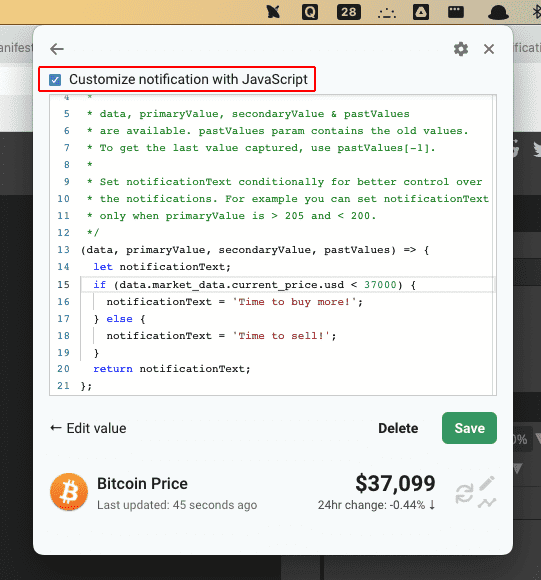
Task: Click the 24hr change: -0.44% text
Action: tap(376, 505)
